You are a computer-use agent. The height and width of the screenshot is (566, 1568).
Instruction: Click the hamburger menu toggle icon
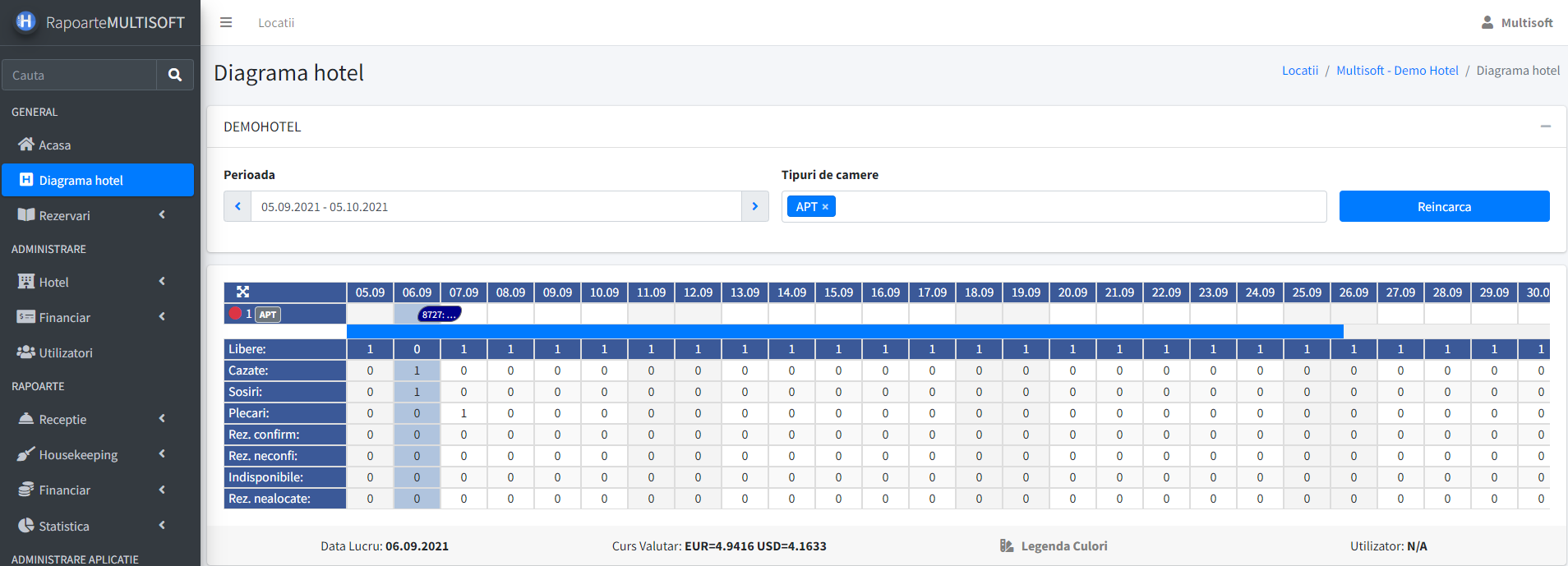point(226,23)
